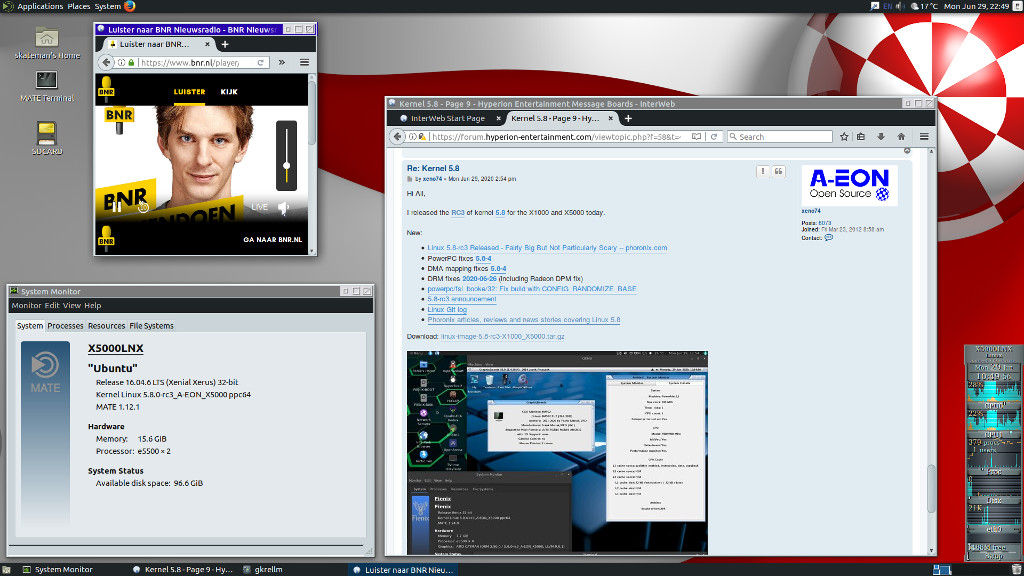Screen dimensions: 1024x576
Task: Launch Firefox from the top panel icon
Action: [x=129, y=6]
